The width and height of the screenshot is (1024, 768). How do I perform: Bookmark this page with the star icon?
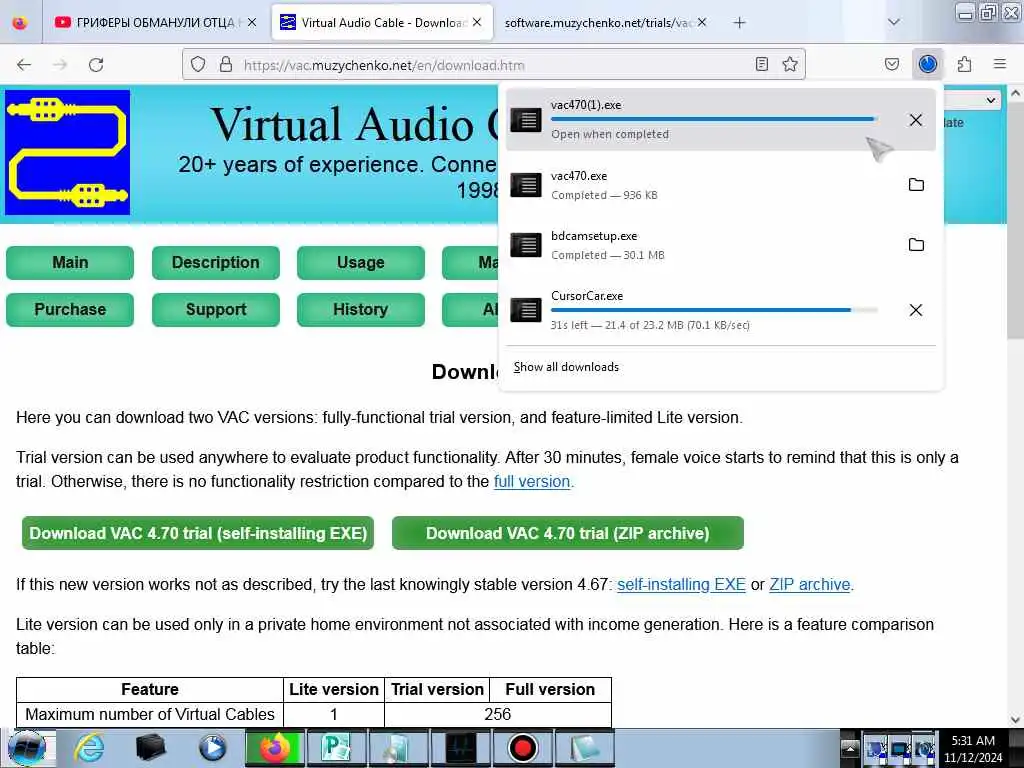point(790,64)
